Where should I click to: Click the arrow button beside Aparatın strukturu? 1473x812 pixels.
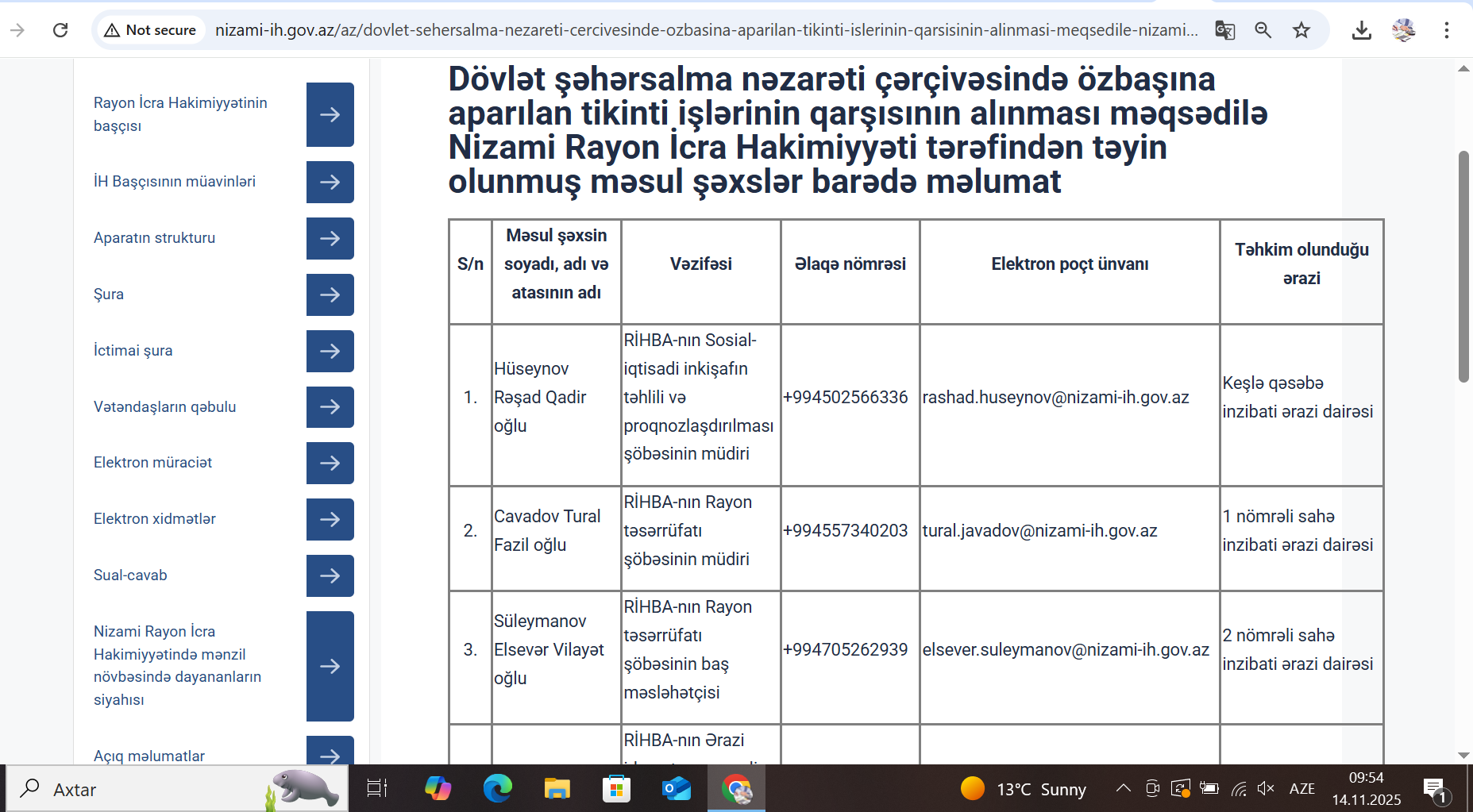click(330, 238)
